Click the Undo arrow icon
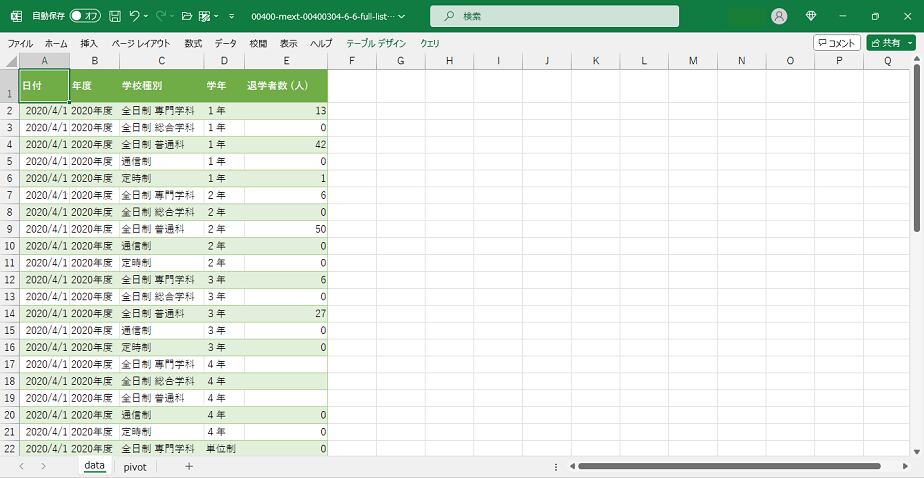The height and width of the screenshot is (478, 924). 135,16
